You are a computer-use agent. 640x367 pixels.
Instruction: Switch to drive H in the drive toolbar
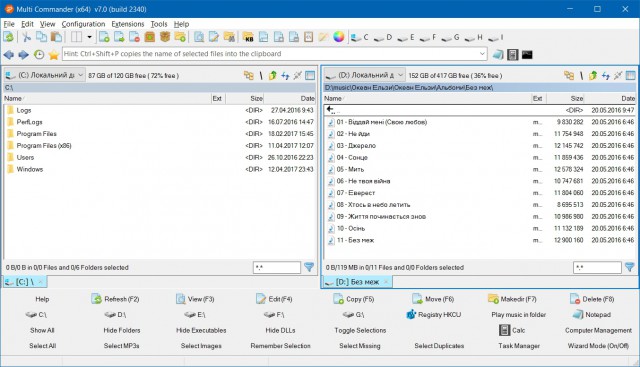[474, 38]
